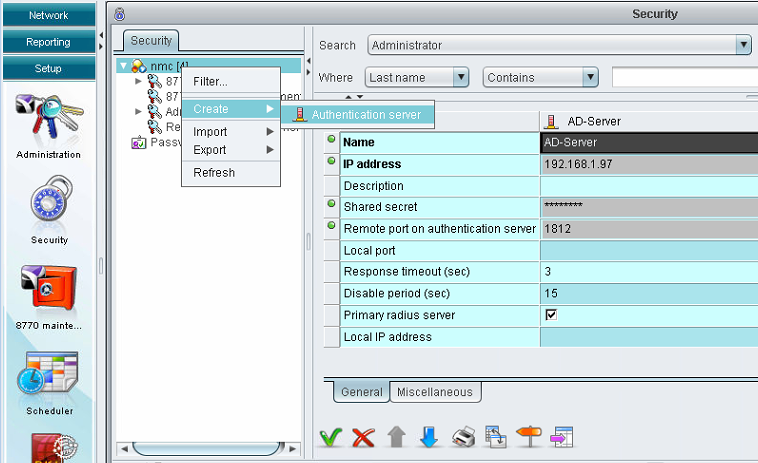Open the Scheduler calendar icon
Viewport: 758px width, 463px height.
pos(48,373)
